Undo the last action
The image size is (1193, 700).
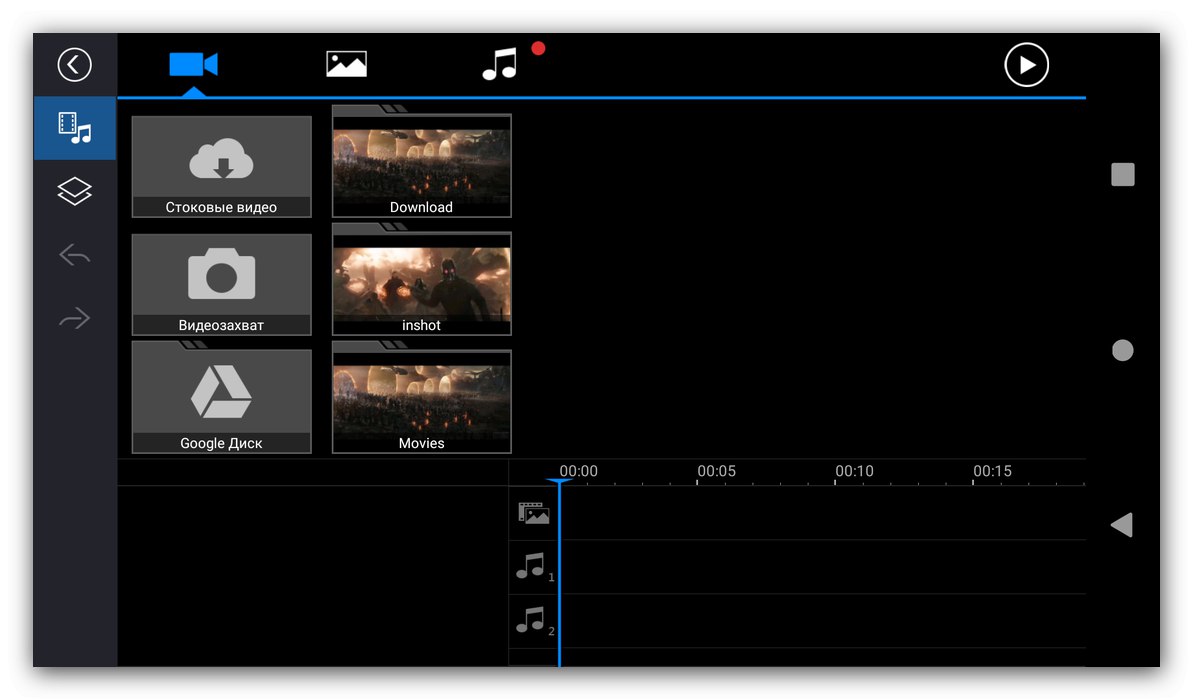(75, 254)
